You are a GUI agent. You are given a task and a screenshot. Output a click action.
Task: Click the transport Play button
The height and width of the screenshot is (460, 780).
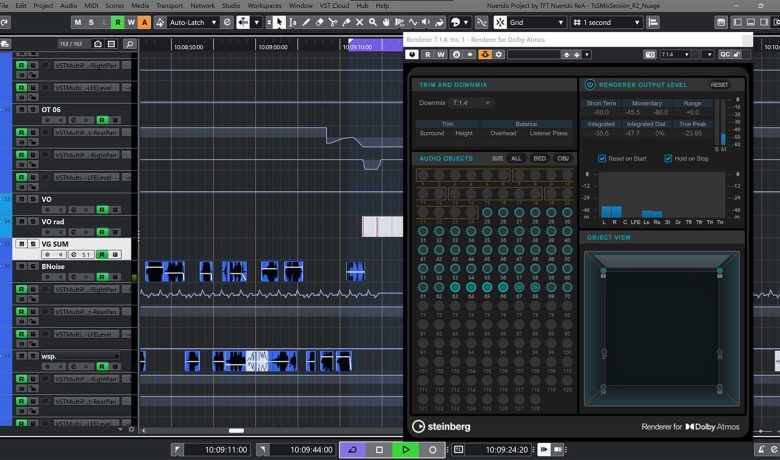405,450
